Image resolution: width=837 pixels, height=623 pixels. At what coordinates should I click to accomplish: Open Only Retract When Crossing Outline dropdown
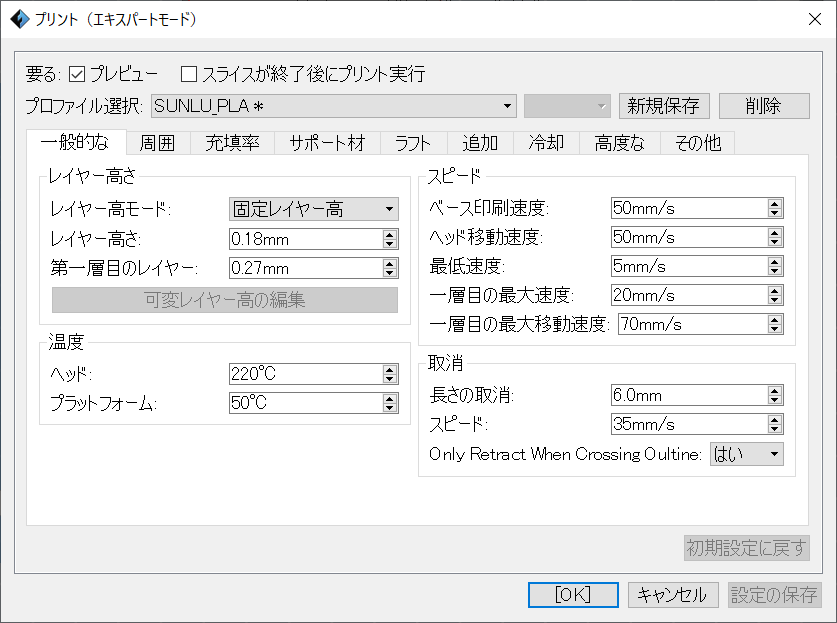point(746,454)
